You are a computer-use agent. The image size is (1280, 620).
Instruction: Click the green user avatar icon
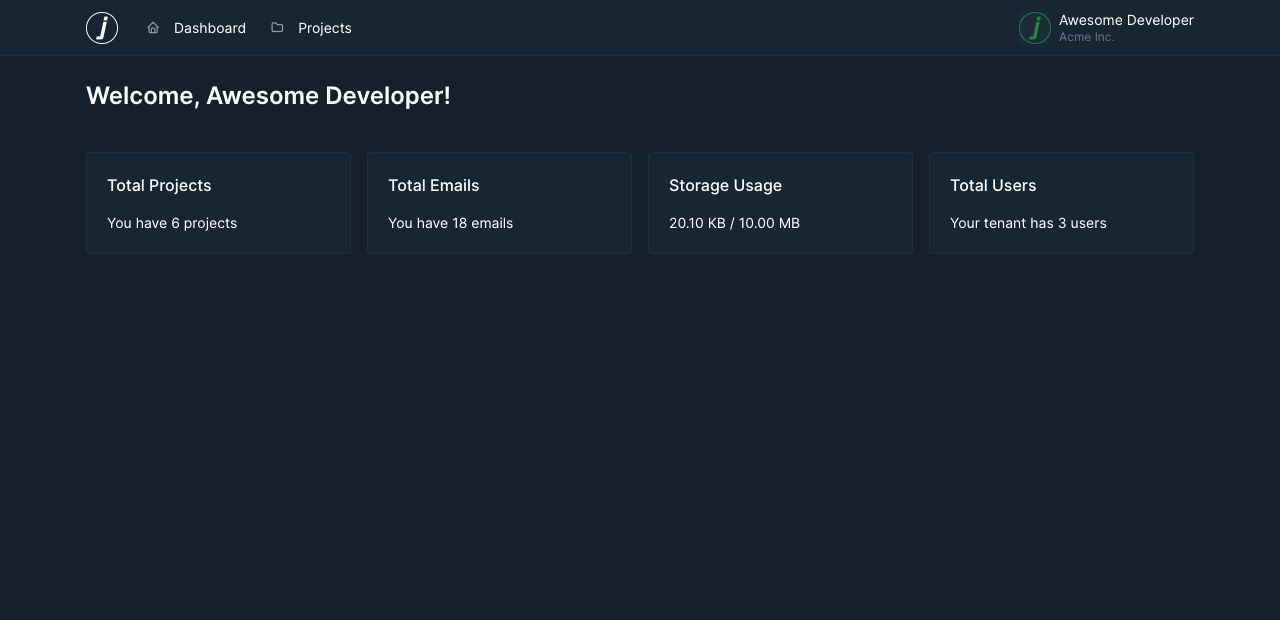click(1035, 28)
